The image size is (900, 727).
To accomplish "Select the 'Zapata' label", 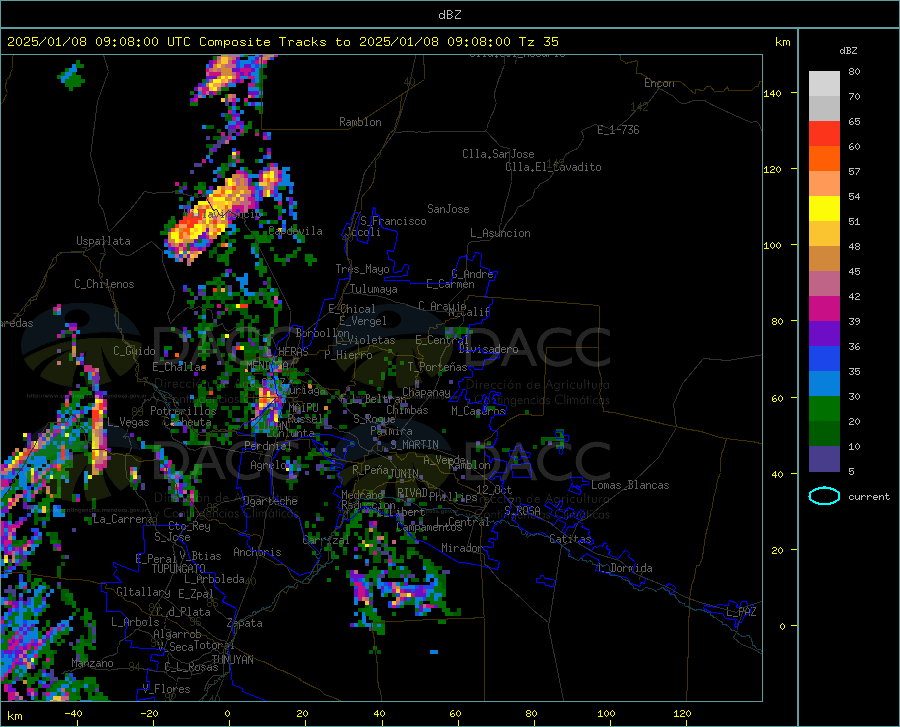I will point(245,623).
